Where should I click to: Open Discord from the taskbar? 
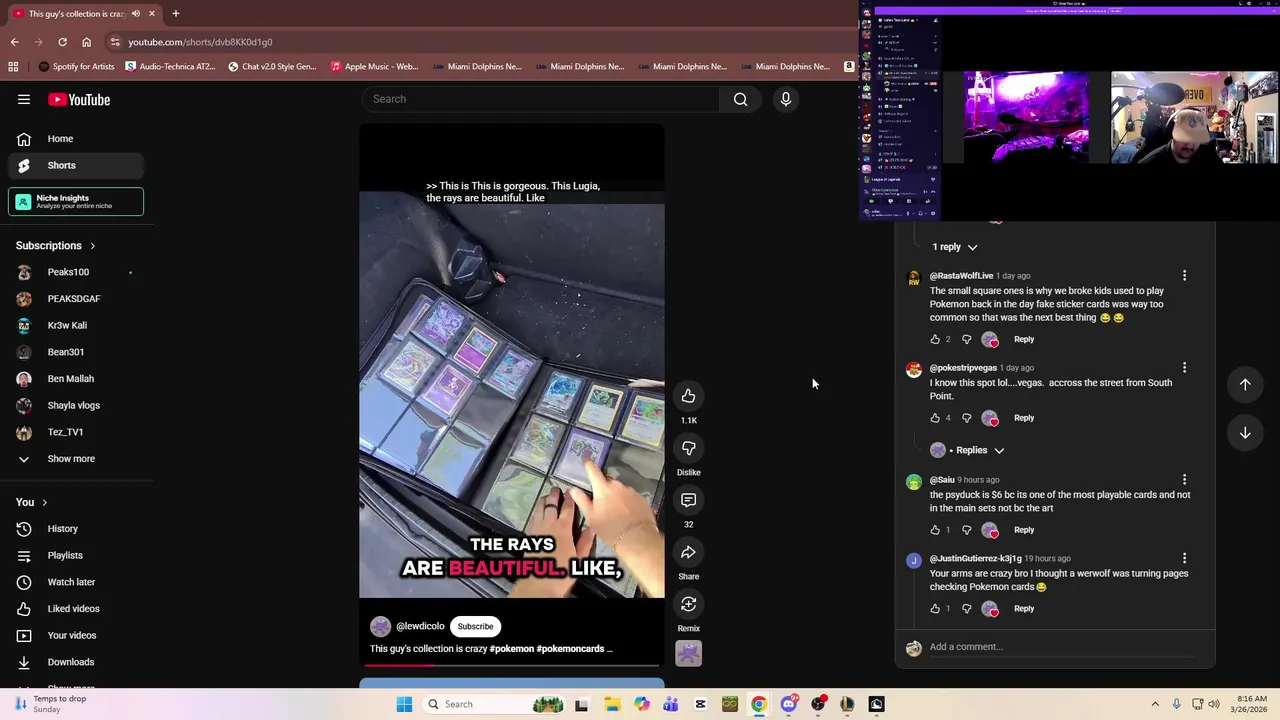click(x=788, y=704)
